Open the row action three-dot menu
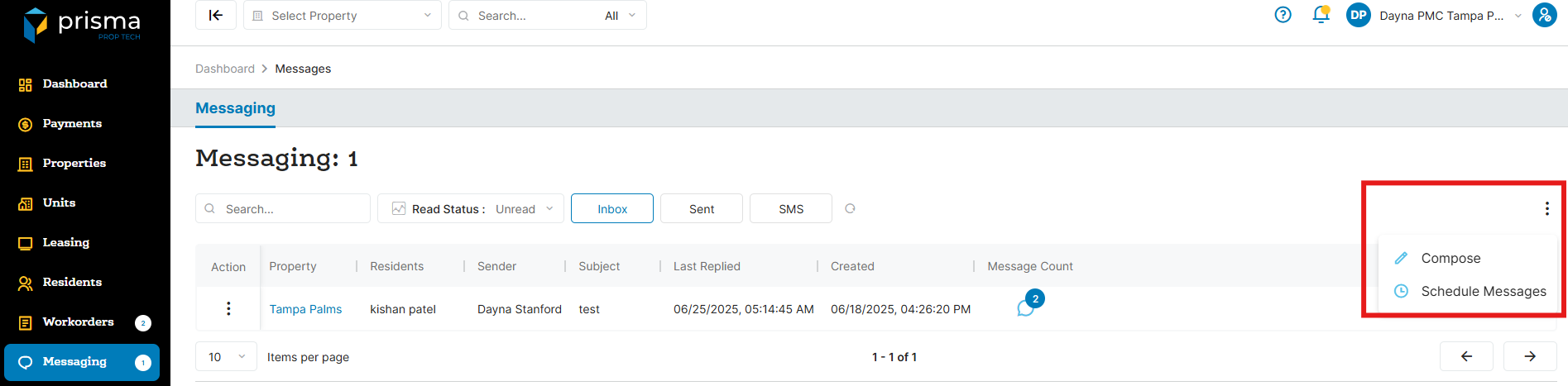Image resolution: width=1568 pixels, height=386 pixels. 228,308
